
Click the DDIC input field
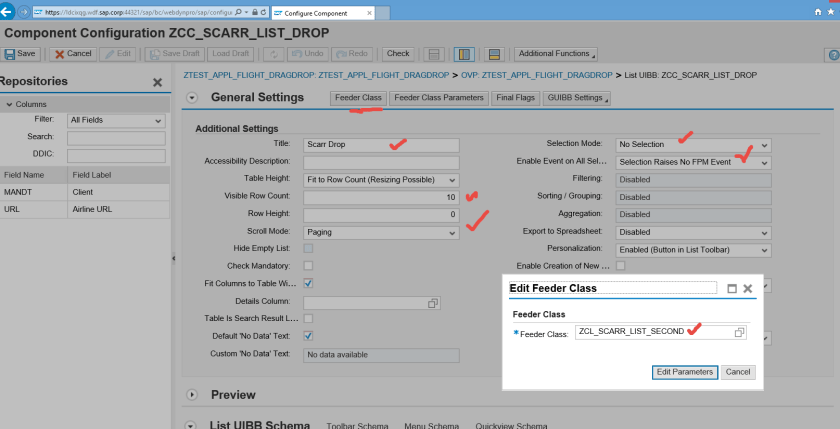point(116,156)
